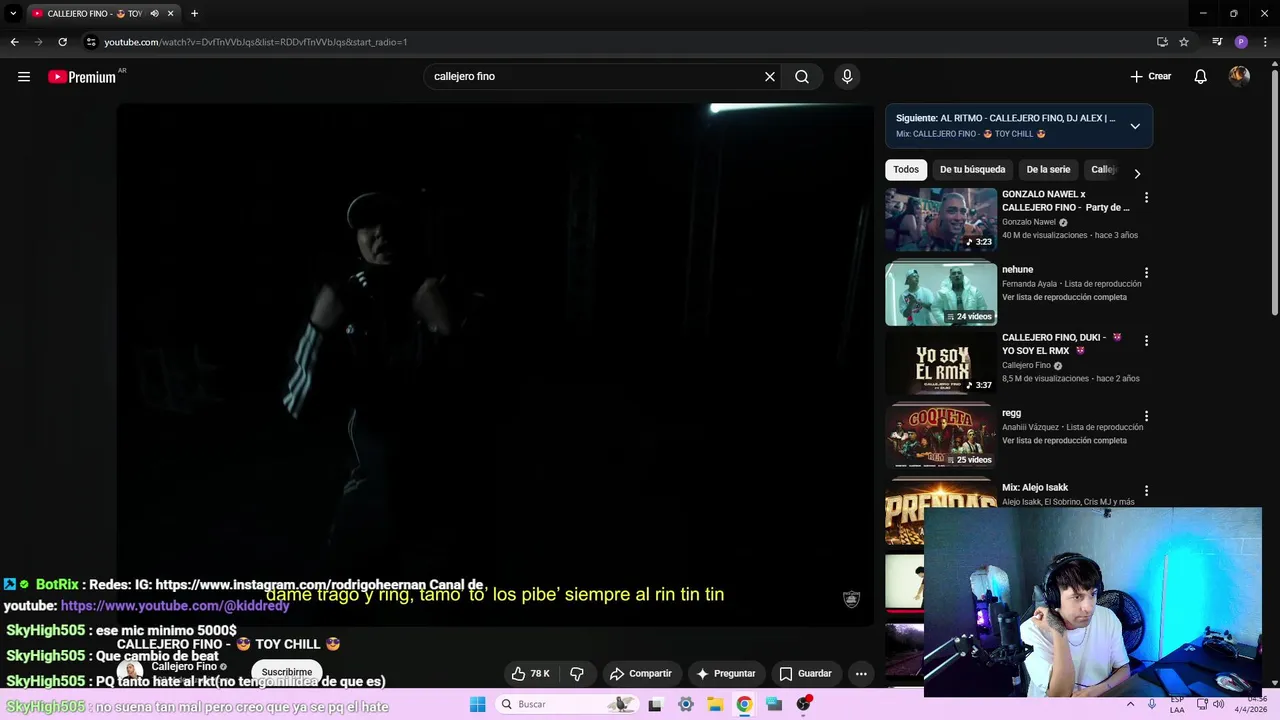Select the truncated 'Calle' filter chip
Screen dimensions: 1280x720
click(1103, 170)
